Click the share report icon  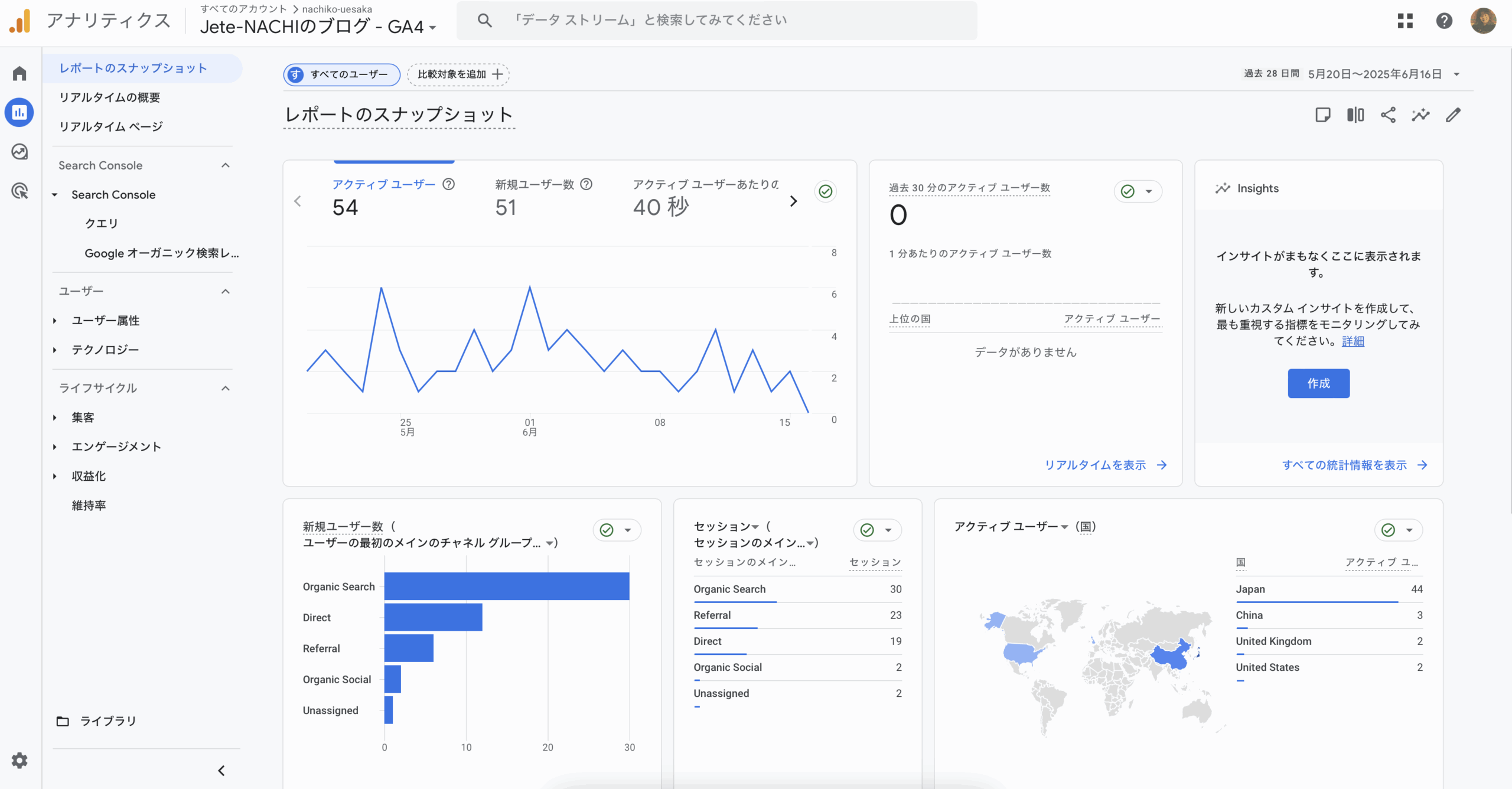click(x=1388, y=115)
